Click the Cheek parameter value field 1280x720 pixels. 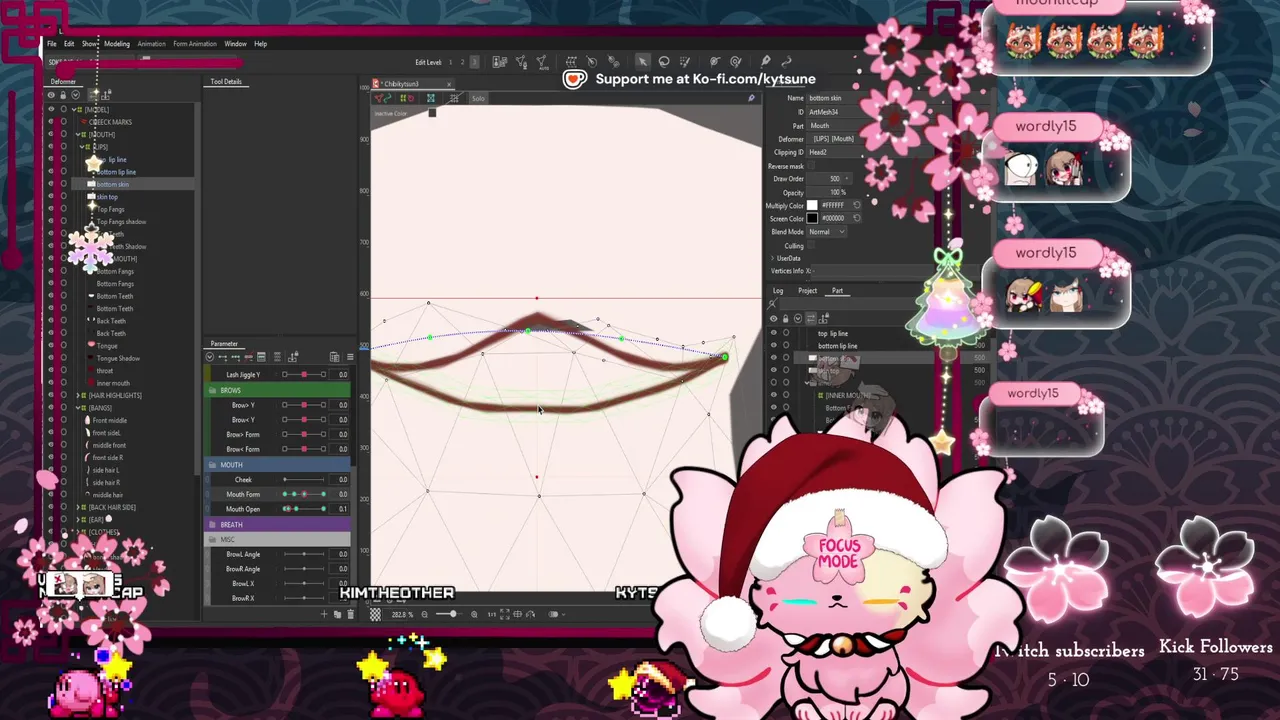click(x=340, y=480)
